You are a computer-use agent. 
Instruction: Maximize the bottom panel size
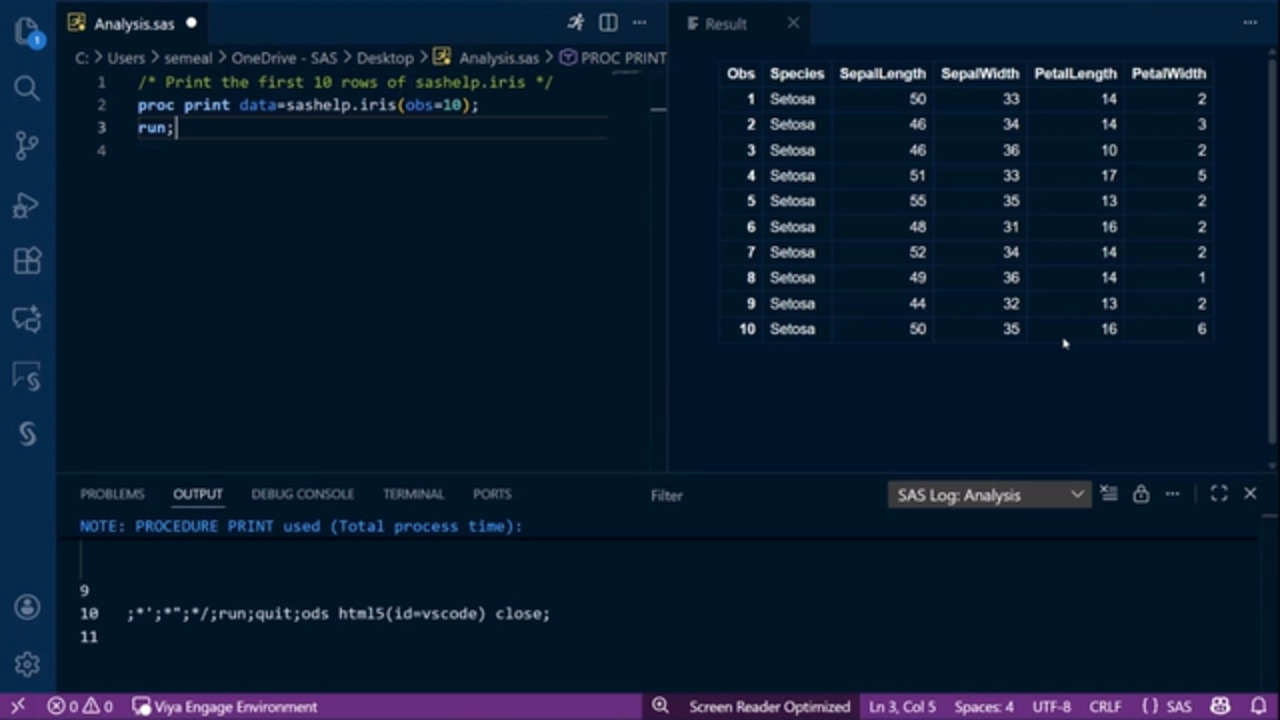1218,494
